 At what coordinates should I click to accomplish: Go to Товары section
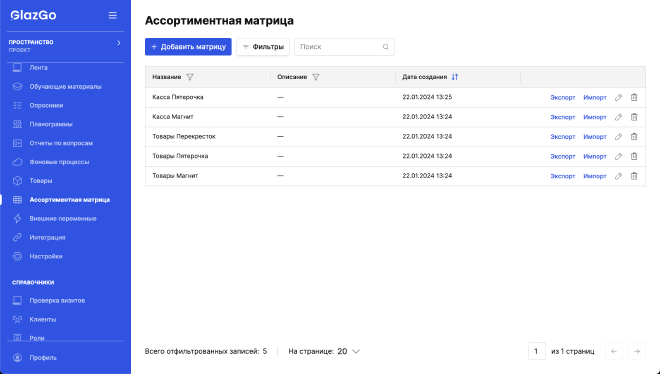[x=41, y=180]
